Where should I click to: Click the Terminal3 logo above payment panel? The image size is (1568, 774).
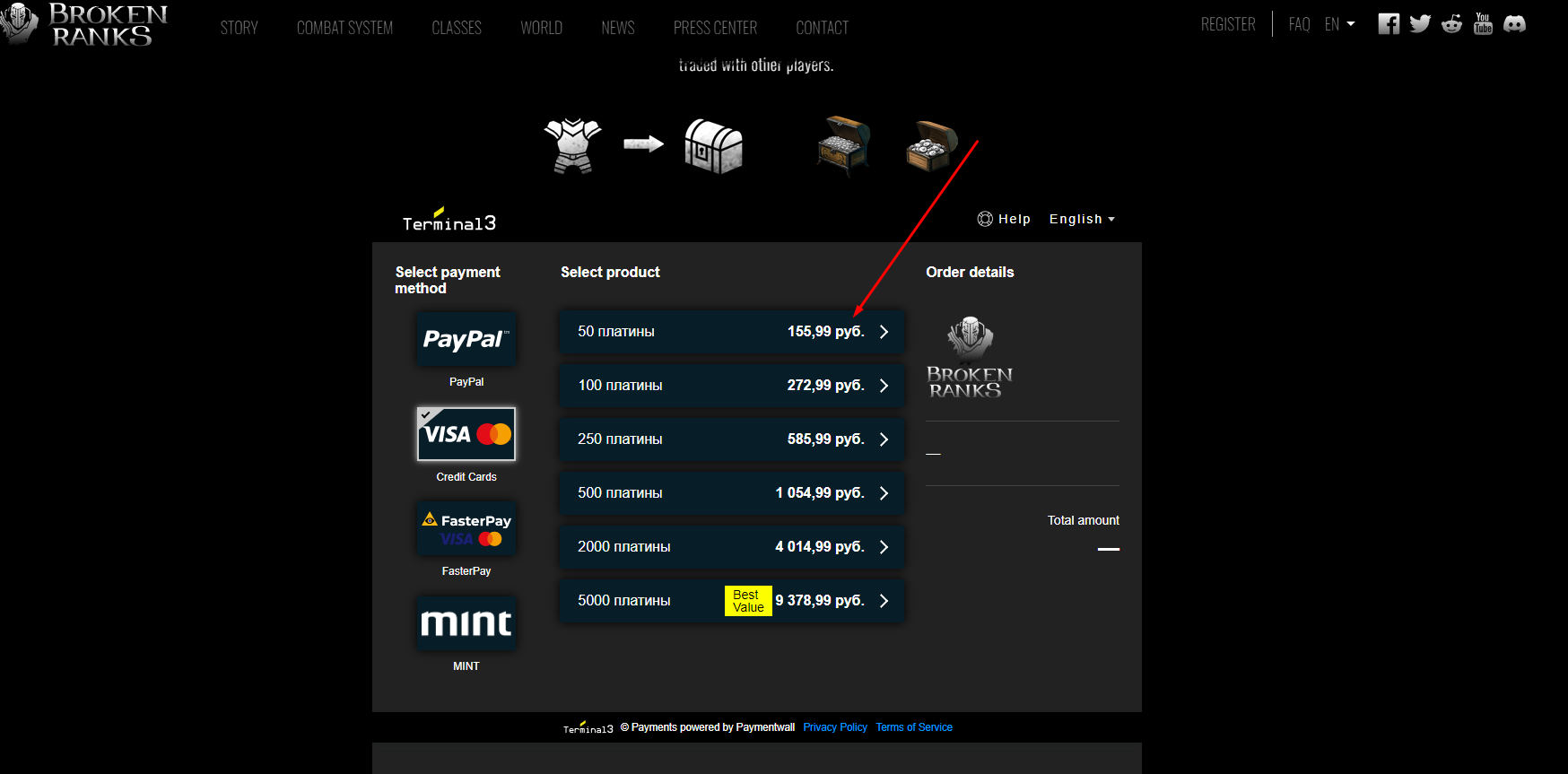pyautogui.click(x=449, y=220)
